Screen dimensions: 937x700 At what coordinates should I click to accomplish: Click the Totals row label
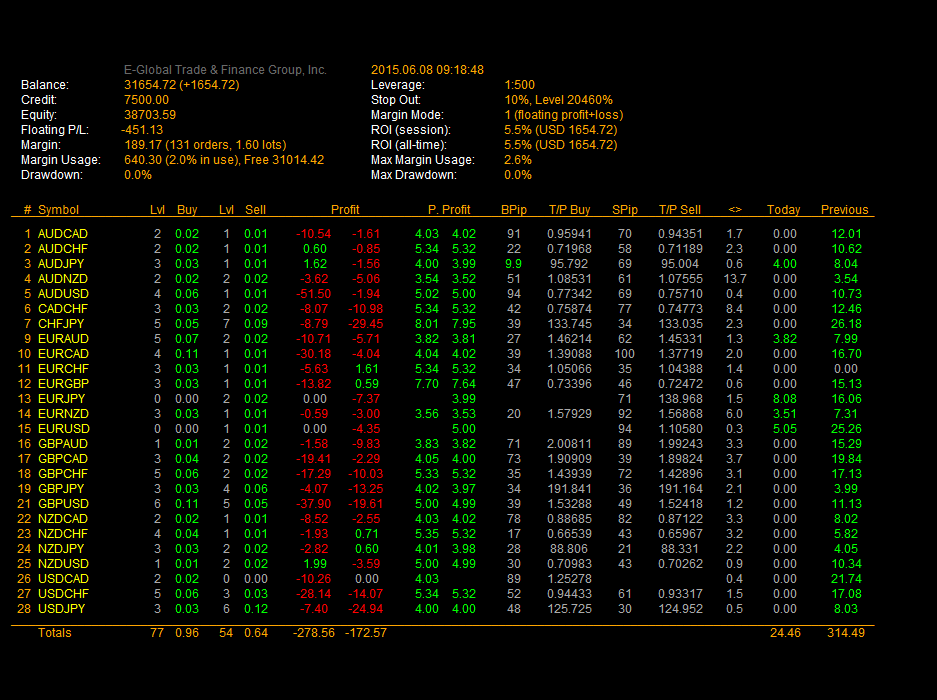click(x=54, y=633)
